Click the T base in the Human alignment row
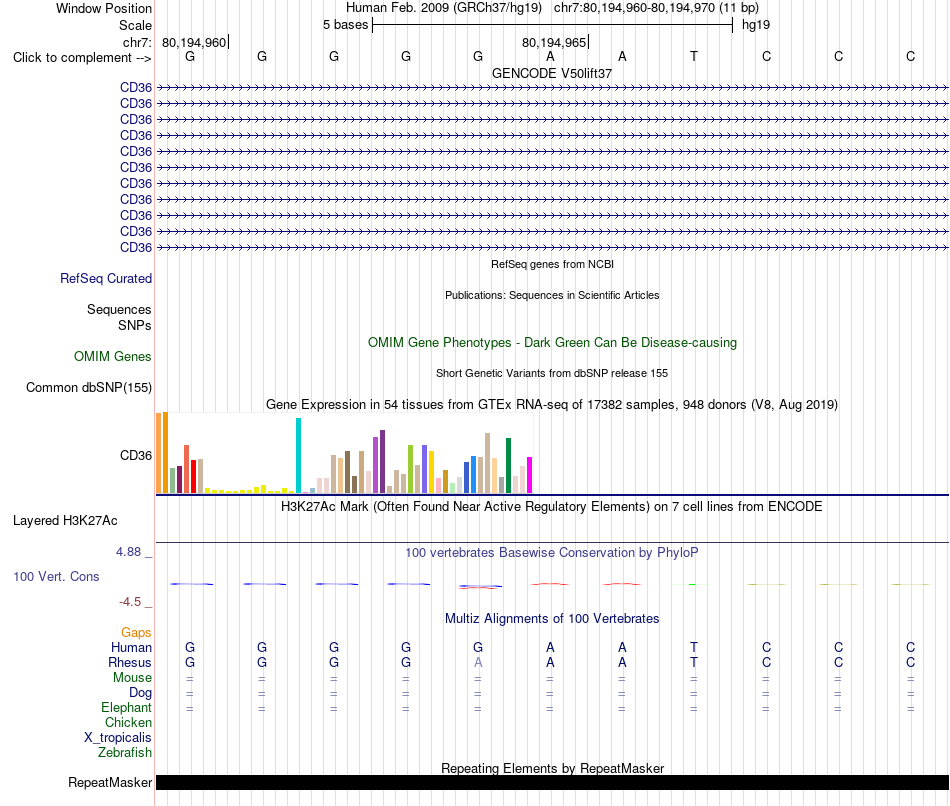Screen dimensions: 950x806 click(694, 647)
